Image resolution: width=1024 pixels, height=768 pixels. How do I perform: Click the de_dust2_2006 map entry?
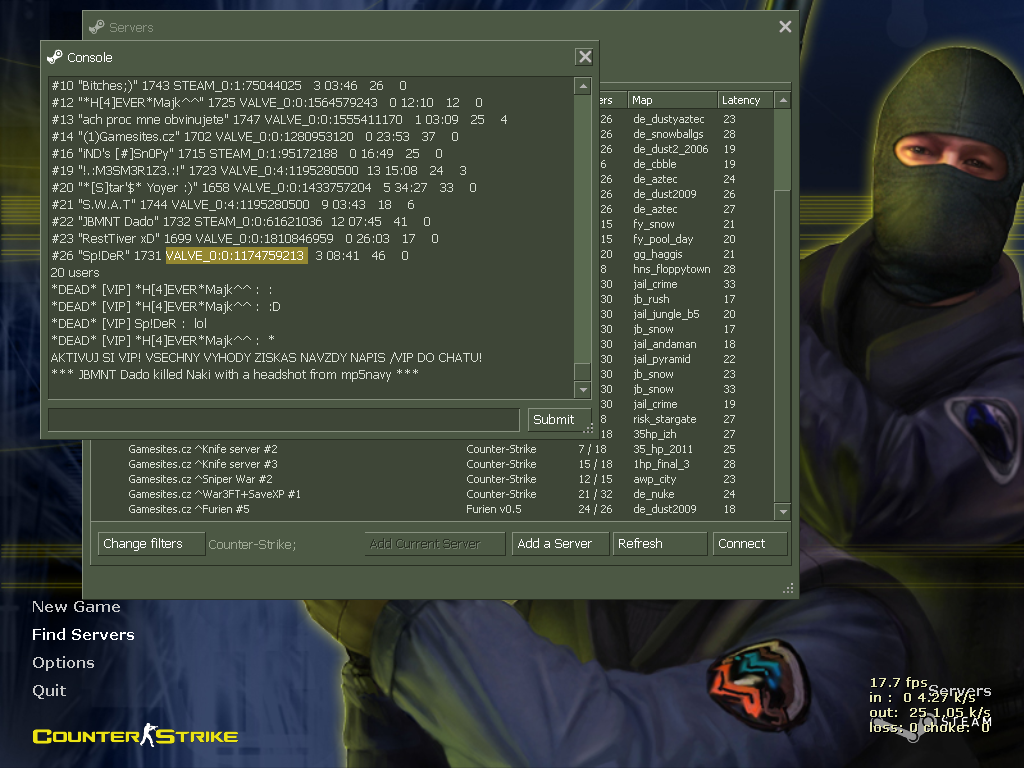click(x=671, y=150)
